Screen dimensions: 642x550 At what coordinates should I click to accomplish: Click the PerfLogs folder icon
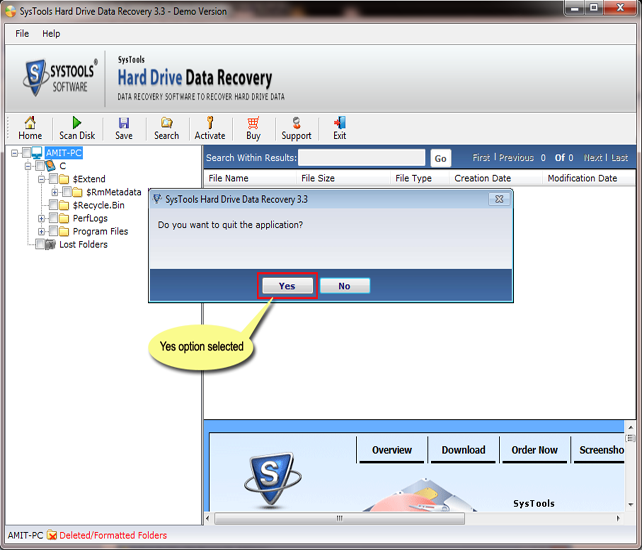(64, 218)
